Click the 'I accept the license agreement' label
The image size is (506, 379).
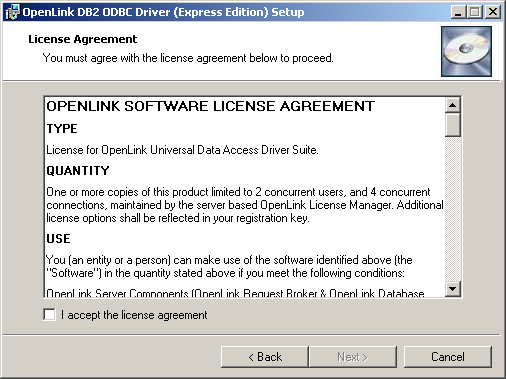pos(134,315)
